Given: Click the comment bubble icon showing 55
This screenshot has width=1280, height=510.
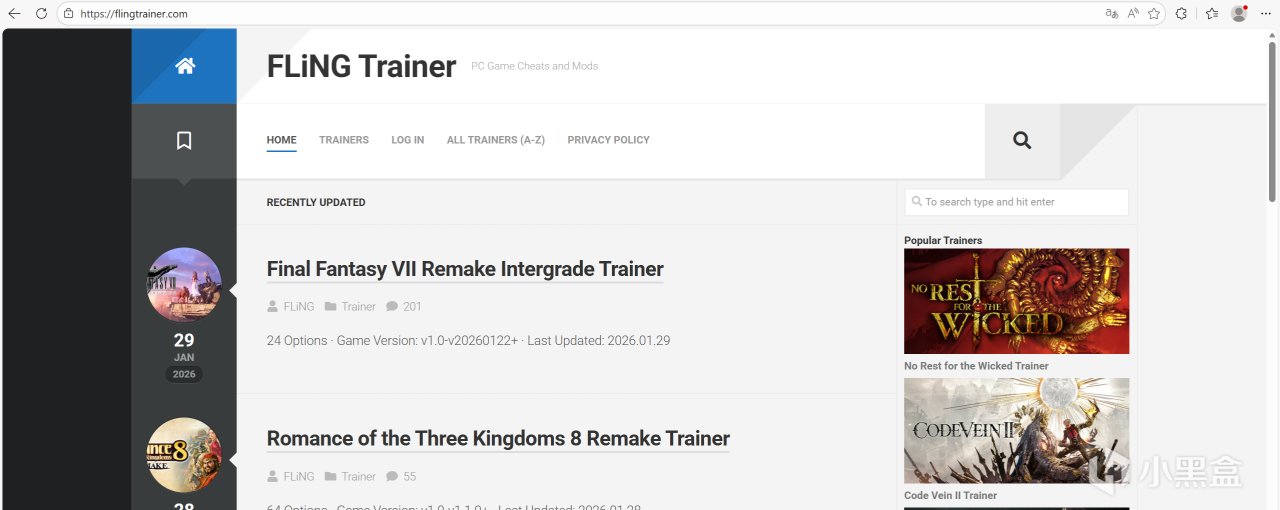Looking at the screenshot, I should point(392,476).
